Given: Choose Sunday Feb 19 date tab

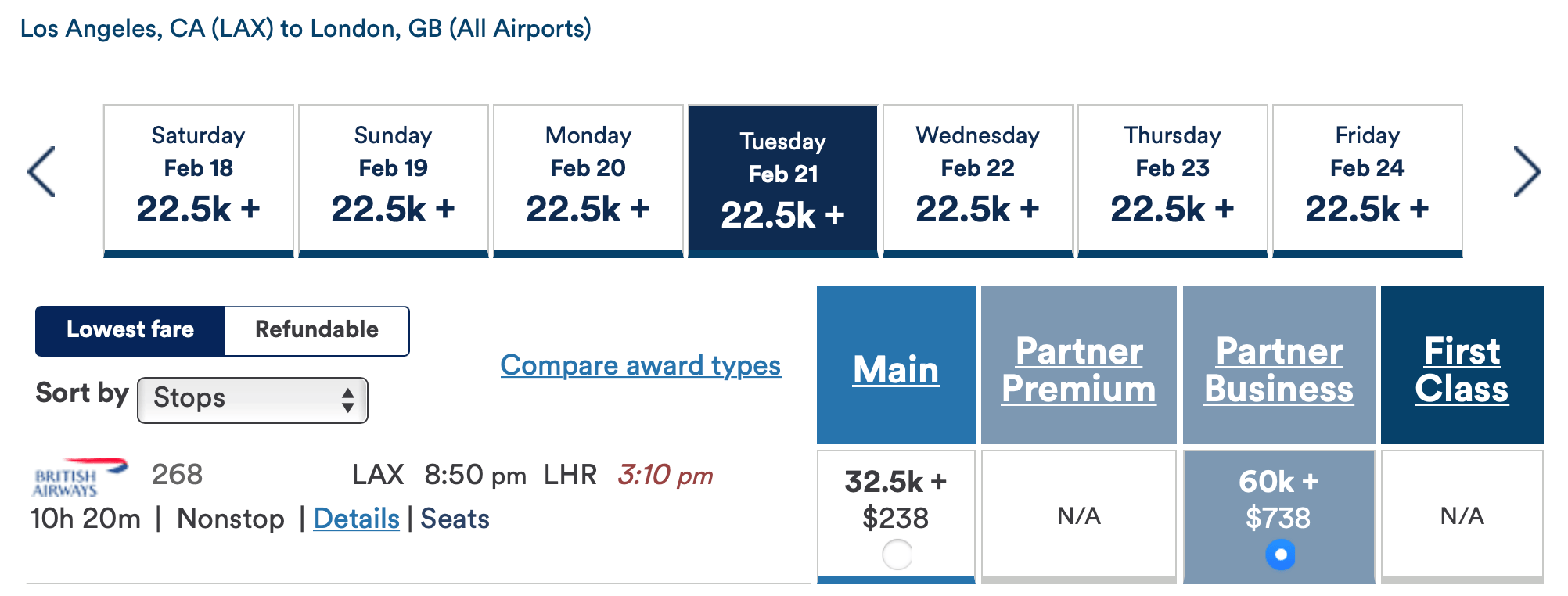Looking at the screenshot, I should (394, 181).
